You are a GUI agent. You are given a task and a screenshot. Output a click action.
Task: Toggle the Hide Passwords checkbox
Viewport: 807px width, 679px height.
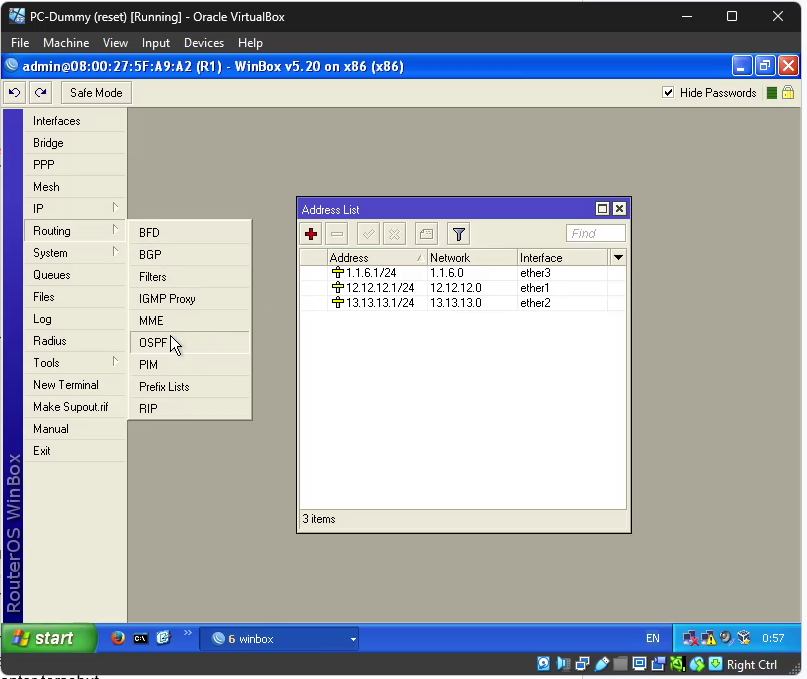pyautogui.click(x=668, y=93)
